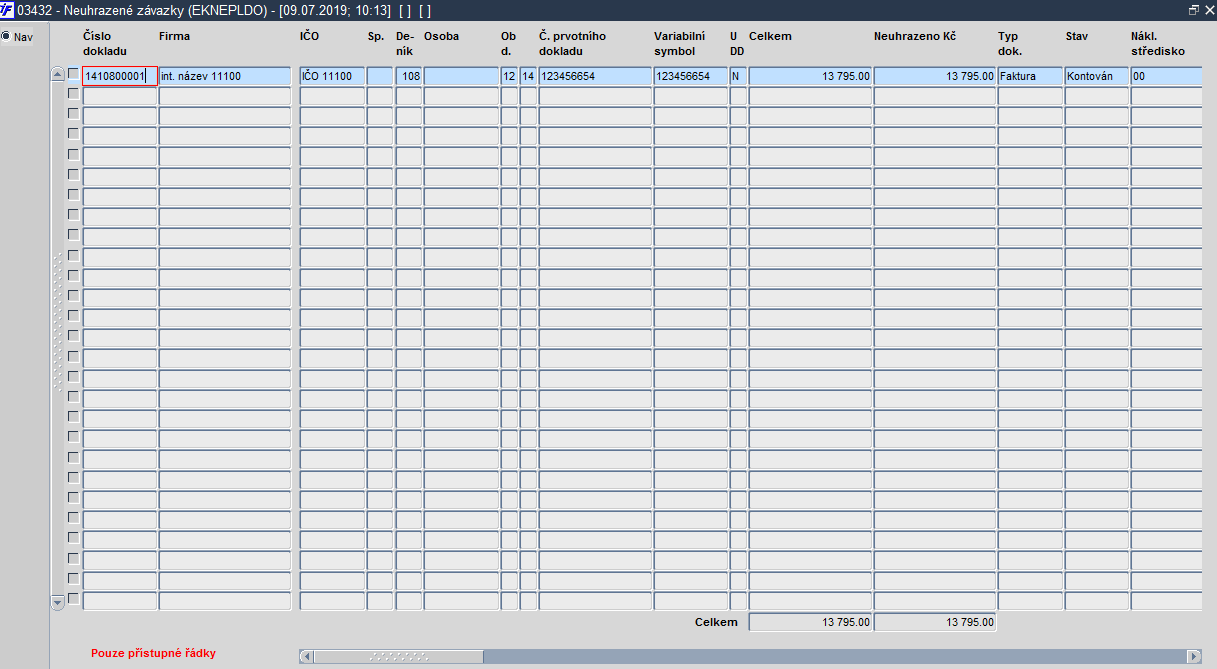Click the Variabilní symbol 123456654 cell
The height and width of the screenshot is (669, 1217).
pos(691,76)
